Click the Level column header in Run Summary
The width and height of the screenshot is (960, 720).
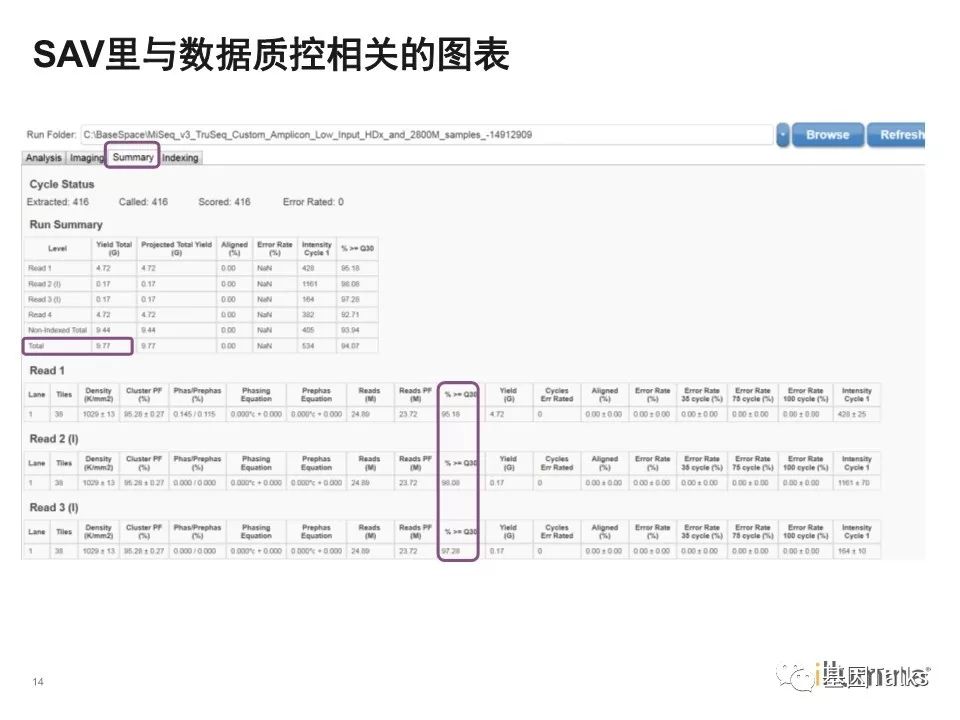coord(58,249)
